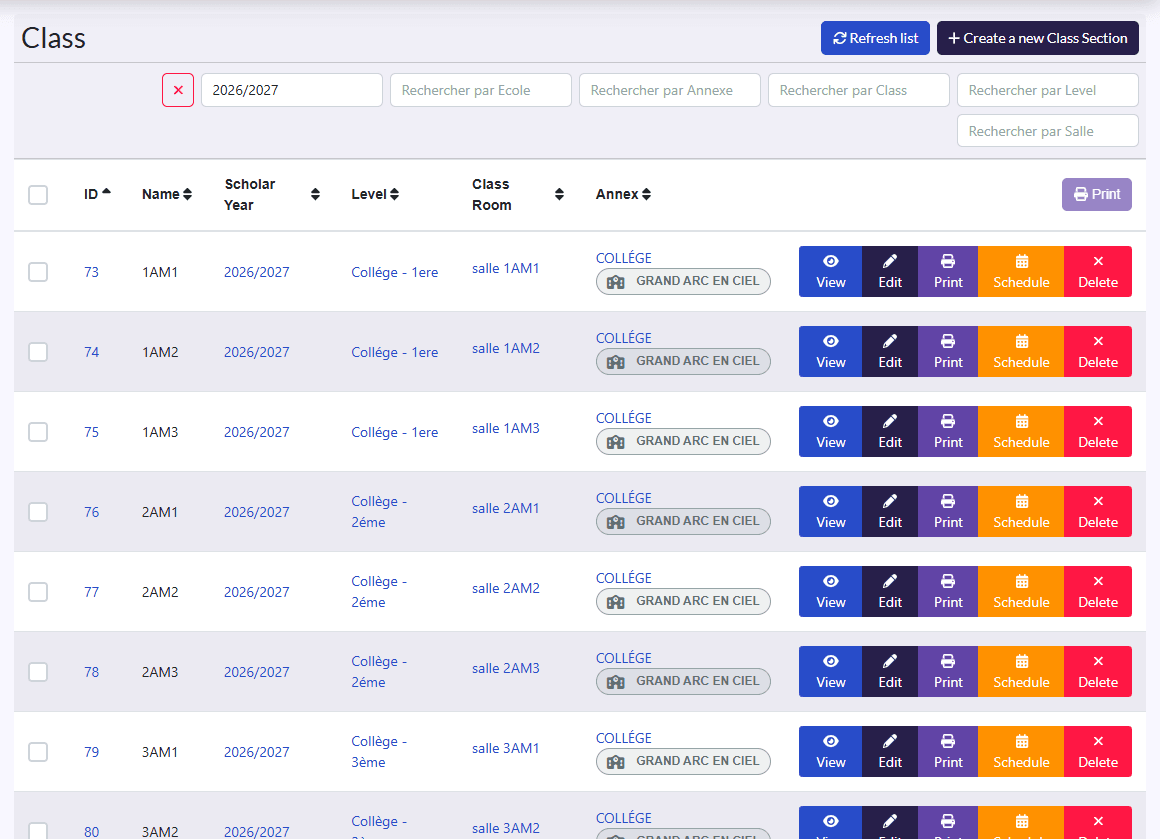Click the Refresh list button
The height and width of the screenshot is (839, 1160).
point(875,38)
